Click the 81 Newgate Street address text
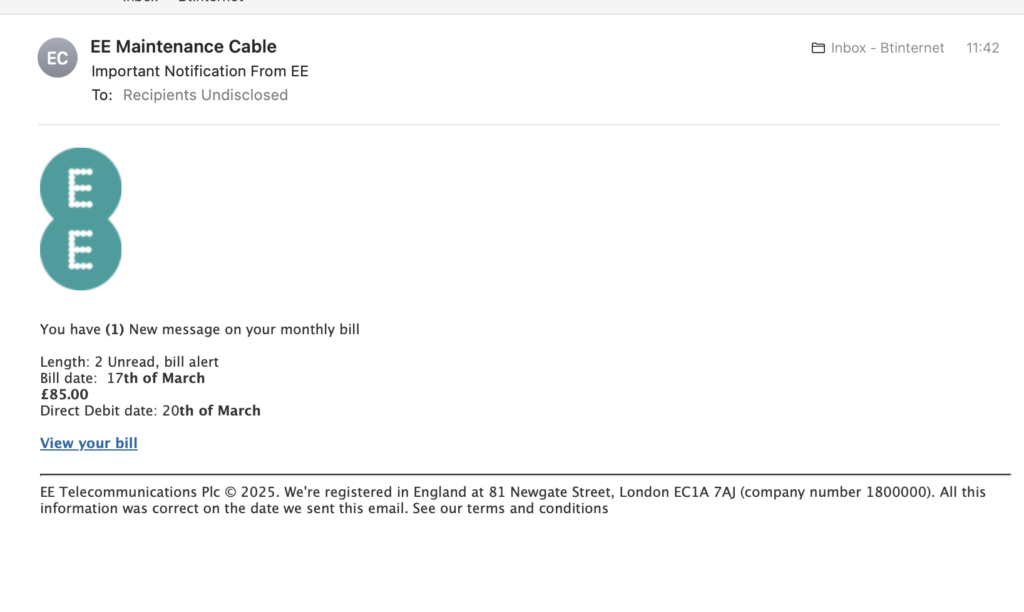Screen dimensions: 1024x612 coord(551,492)
